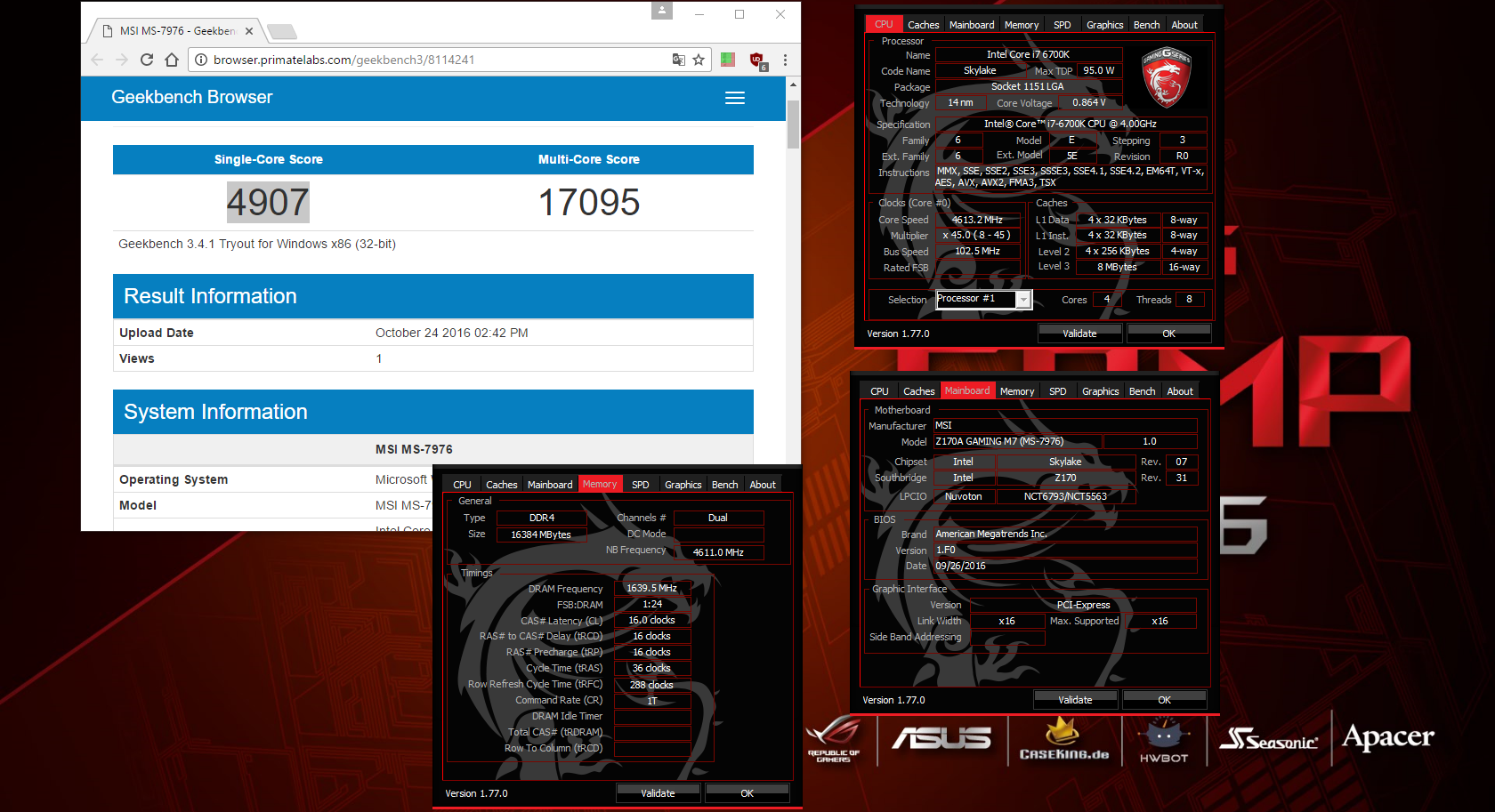Select single-core score 4907

(268, 203)
